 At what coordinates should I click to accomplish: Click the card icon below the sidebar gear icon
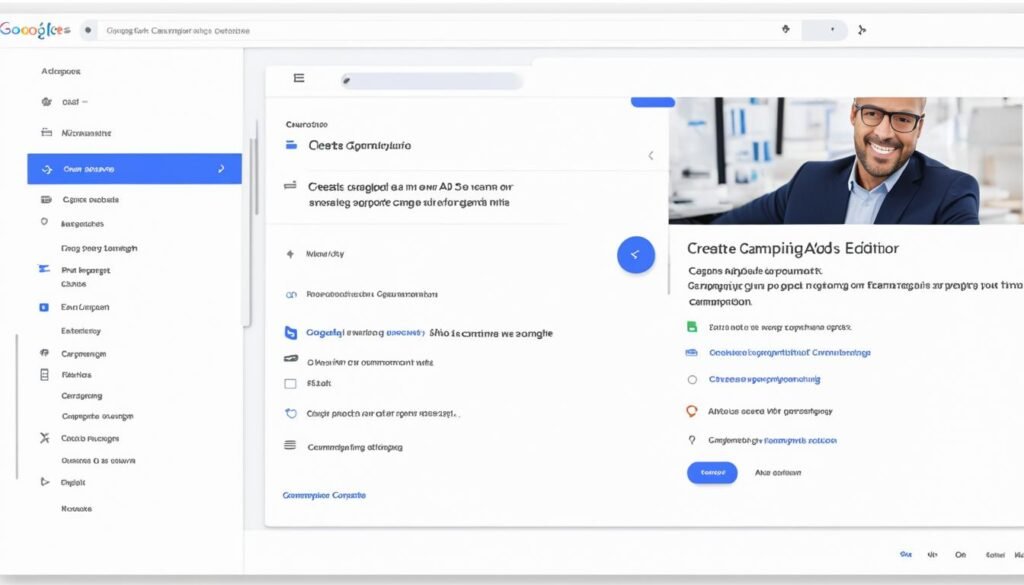point(46,133)
